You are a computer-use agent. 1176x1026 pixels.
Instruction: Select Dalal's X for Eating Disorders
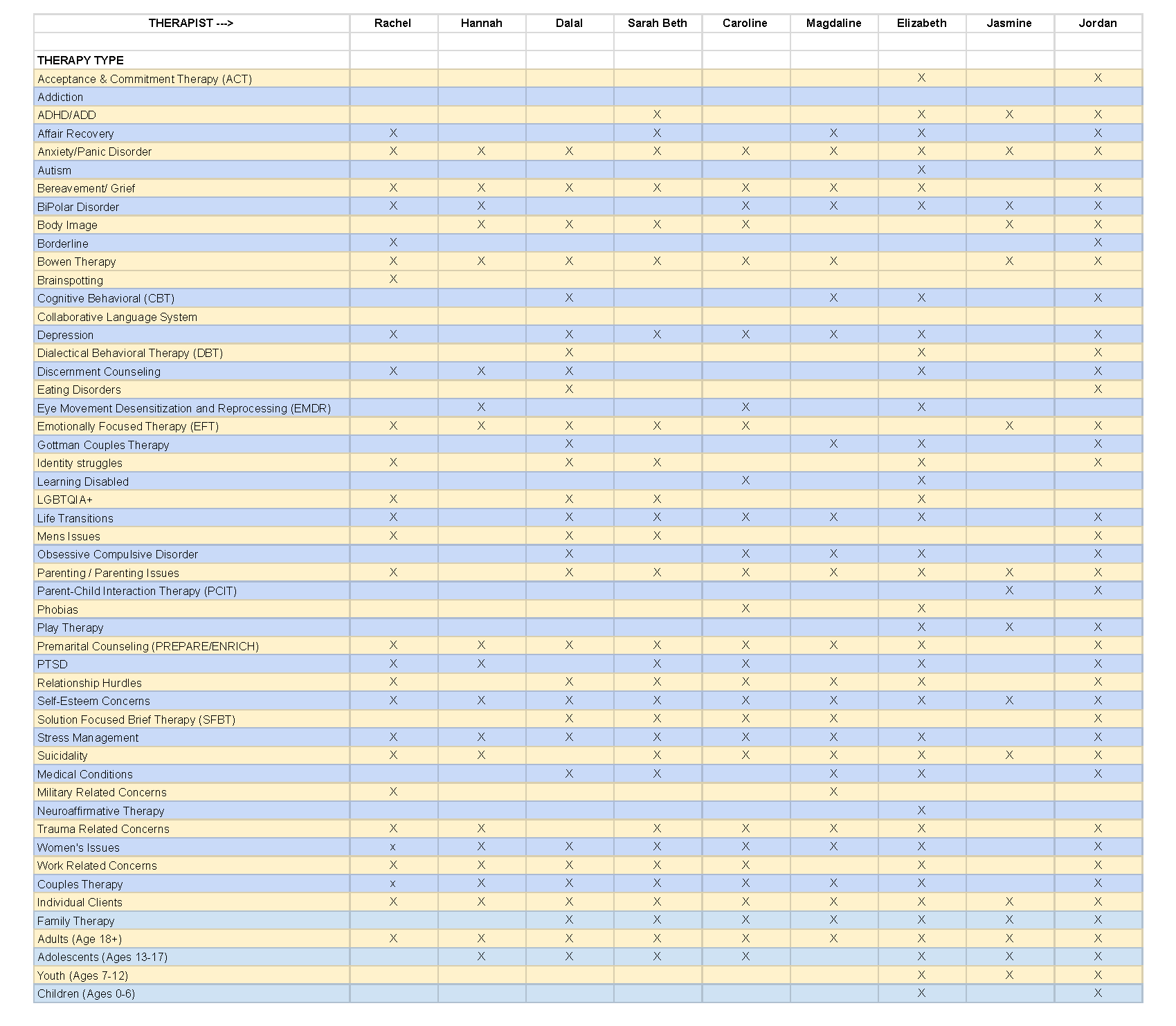569,389
